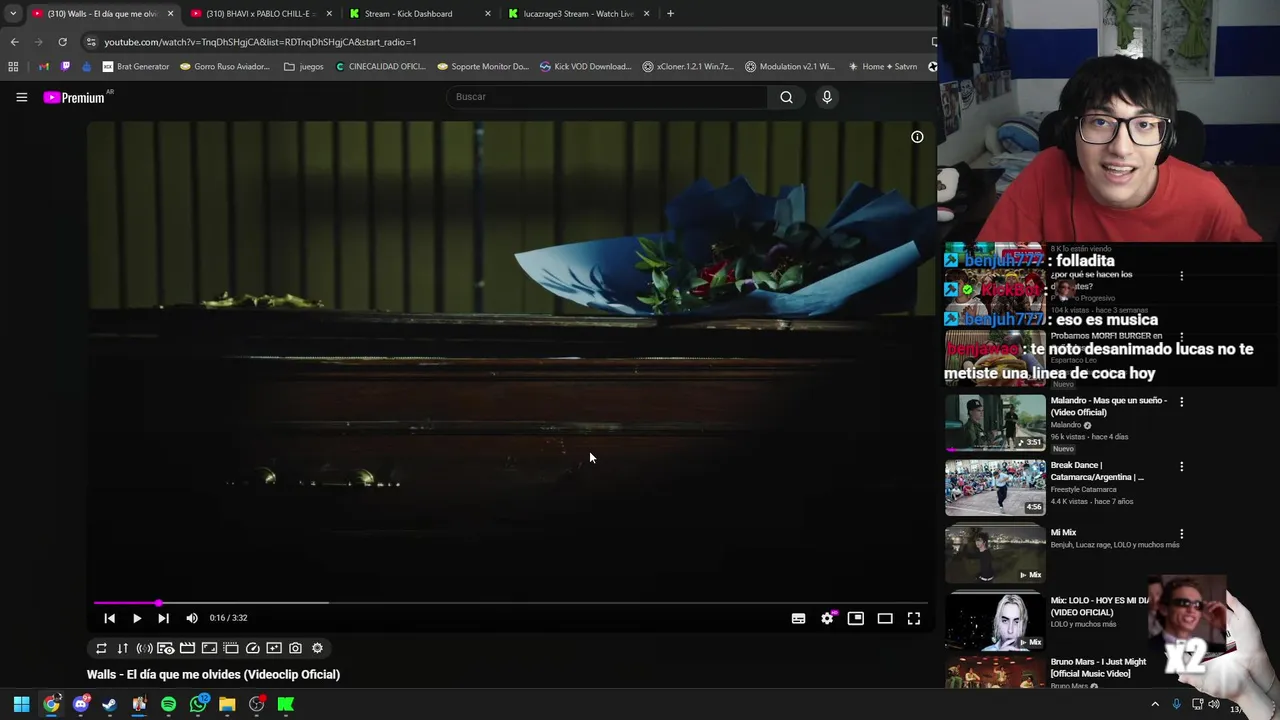
Task: Open Malandro - Mas que un sueño thumbnail
Action: click(995, 423)
